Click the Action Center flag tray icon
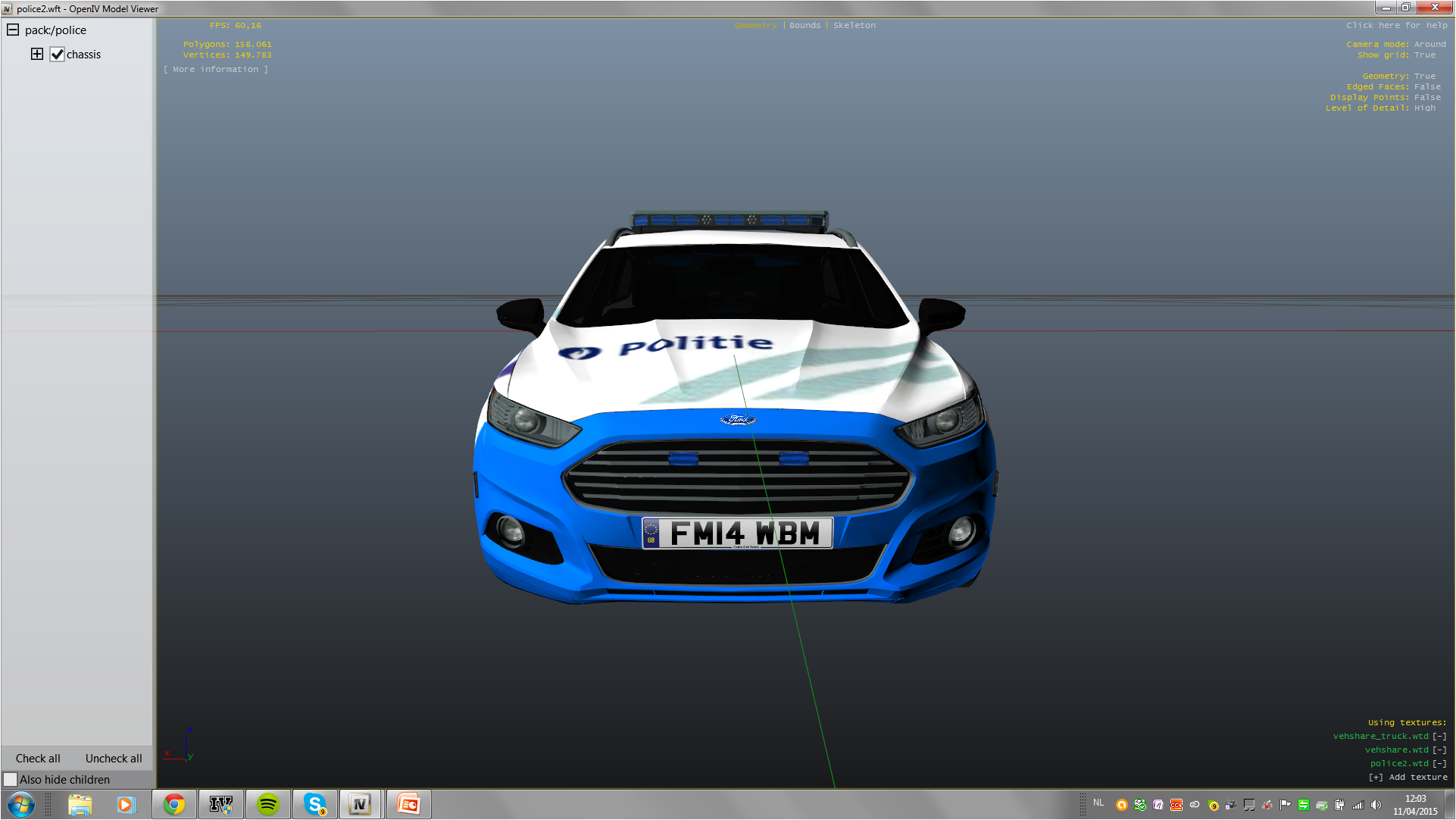Image resolution: width=1456 pixels, height=820 pixels. 1286,805
